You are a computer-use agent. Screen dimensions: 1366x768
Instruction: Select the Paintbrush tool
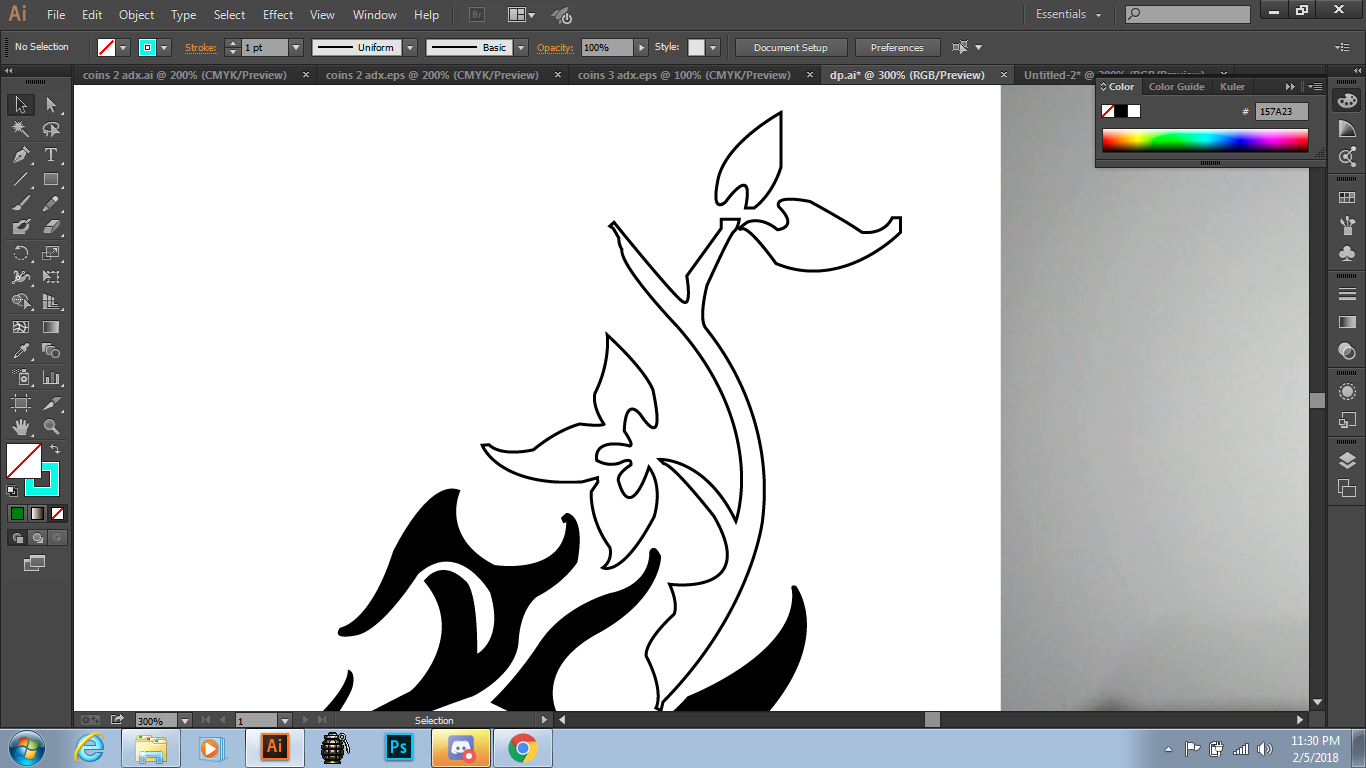tap(20, 204)
